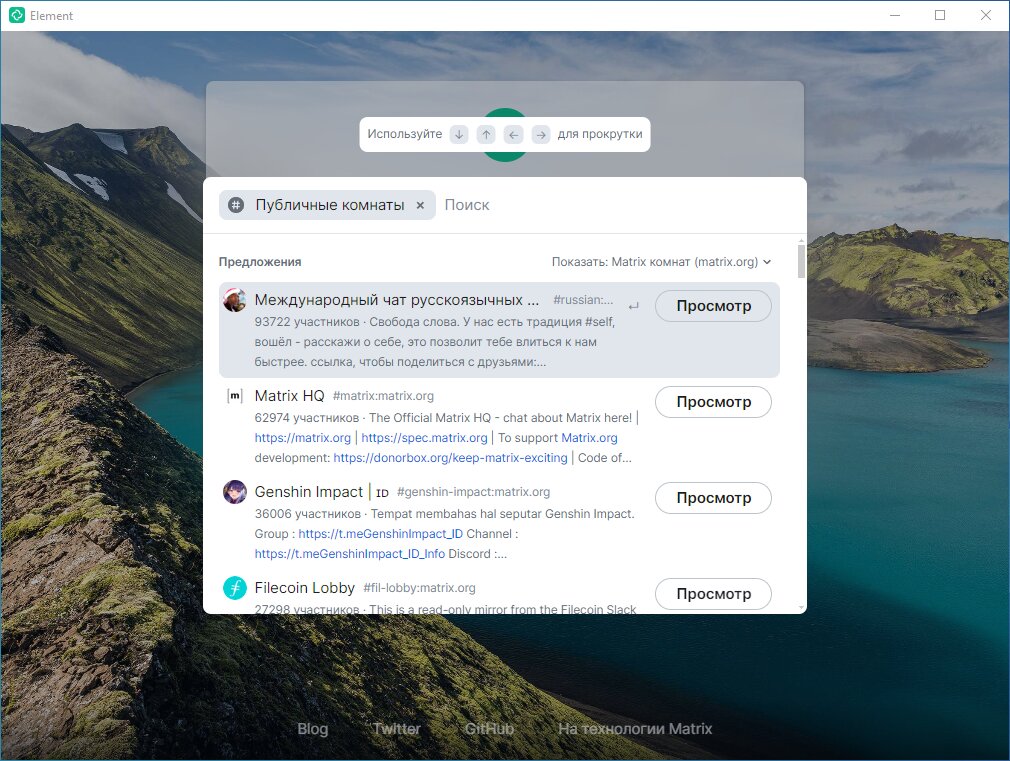Click the results list scrollbar thumb
Image resolution: width=1010 pixels, height=761 pixels.
801,262
